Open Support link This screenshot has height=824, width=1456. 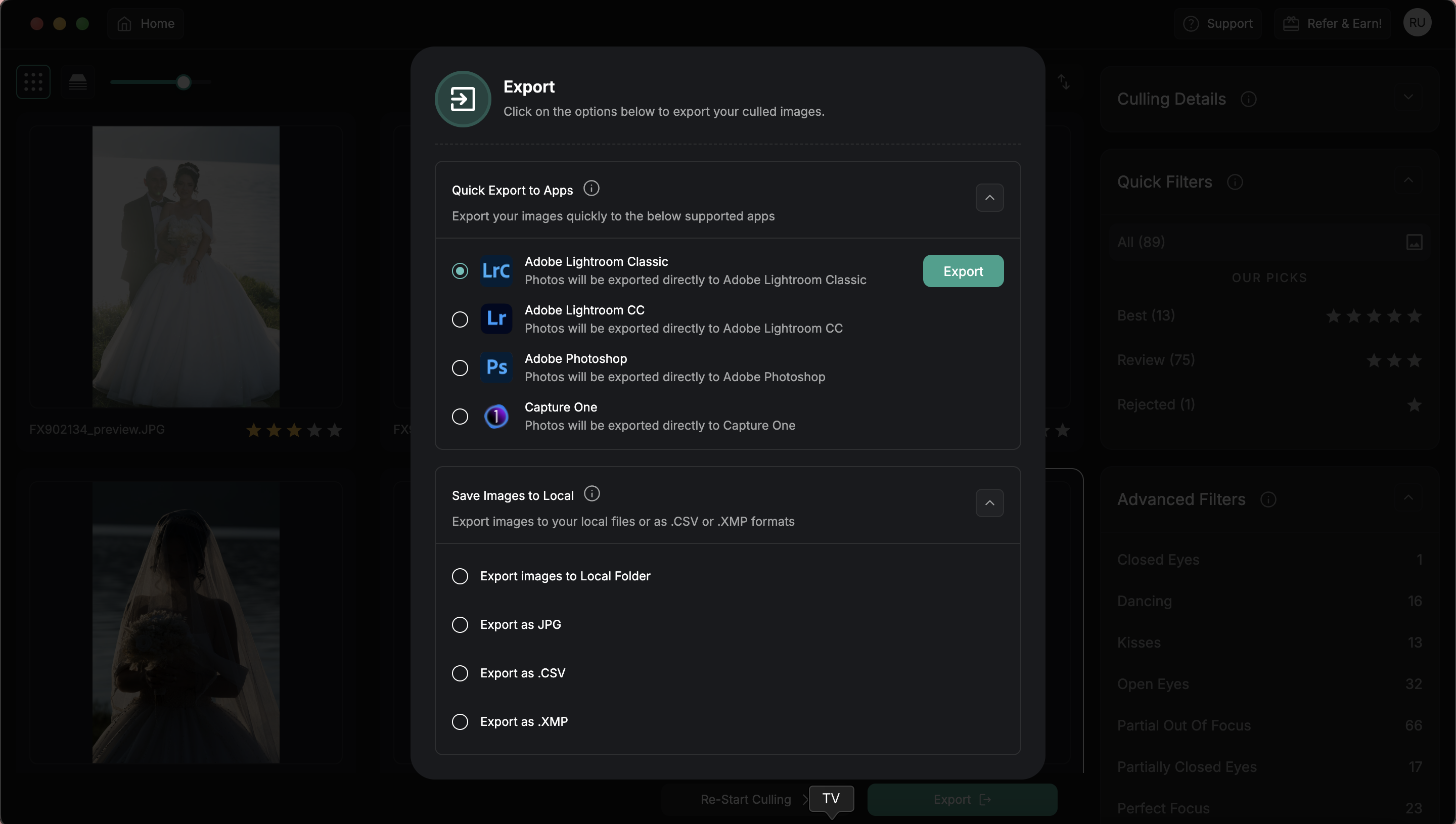tap(1218, 23)
